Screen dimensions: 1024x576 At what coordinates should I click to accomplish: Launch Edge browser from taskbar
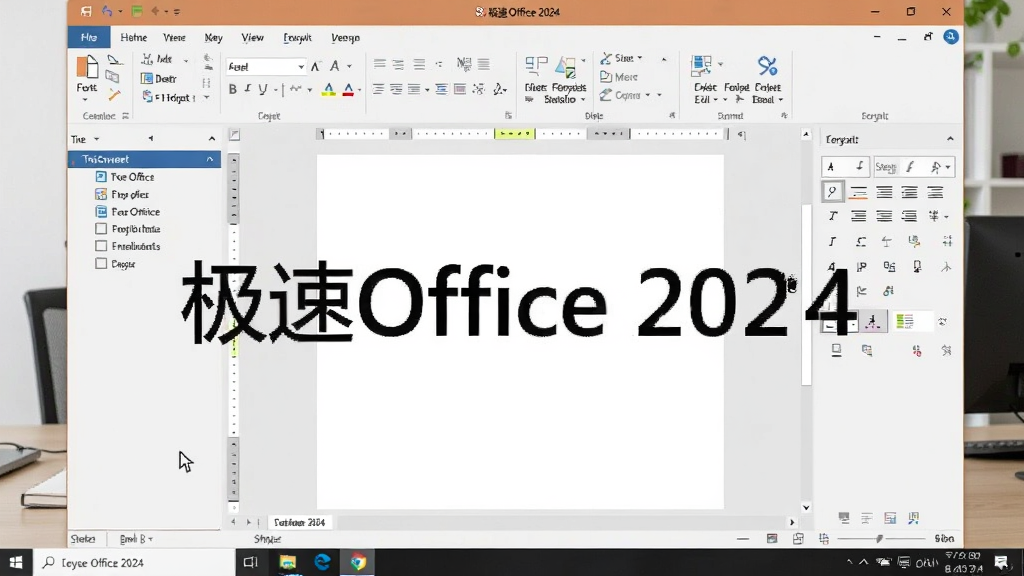point(322,562)
